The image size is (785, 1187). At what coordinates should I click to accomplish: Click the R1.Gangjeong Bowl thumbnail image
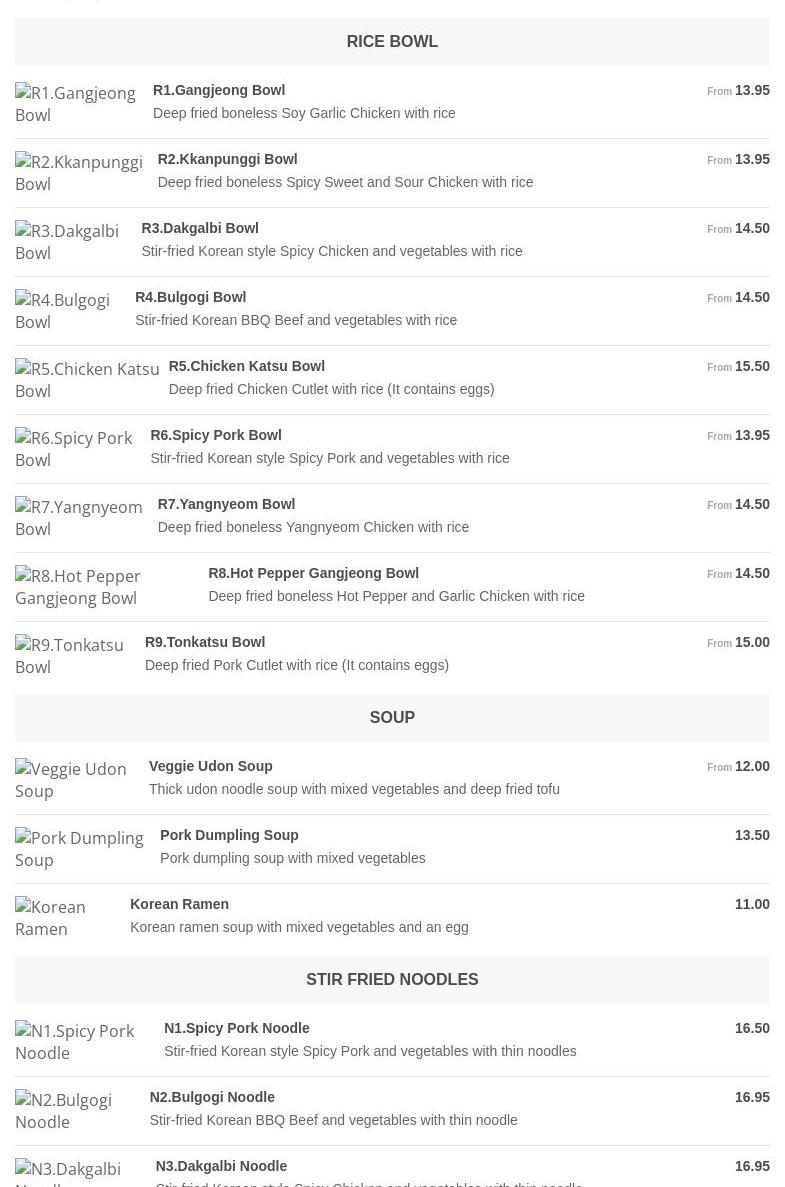[x=76, y=104]
